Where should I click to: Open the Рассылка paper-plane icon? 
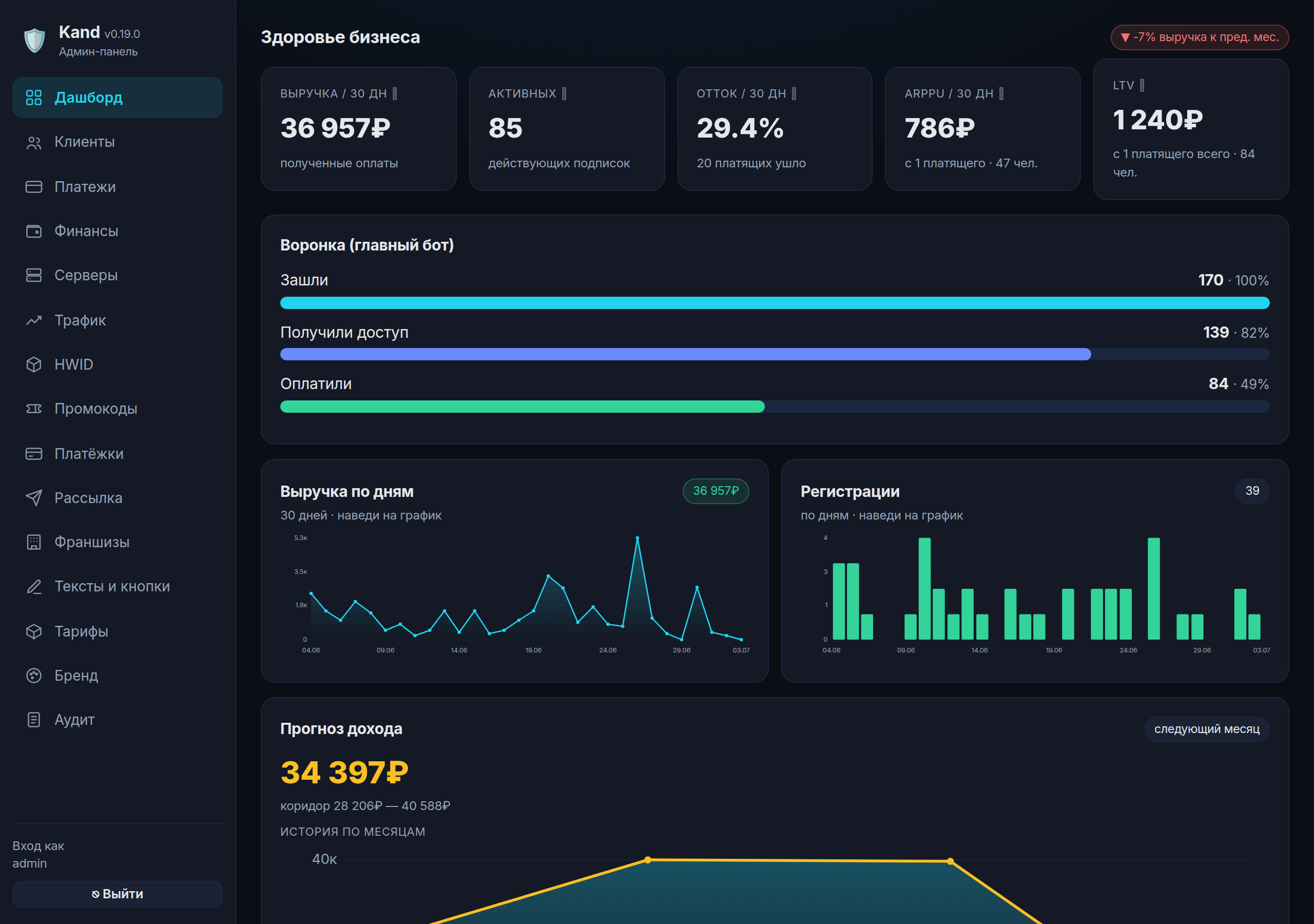click(x=34, y=498)
